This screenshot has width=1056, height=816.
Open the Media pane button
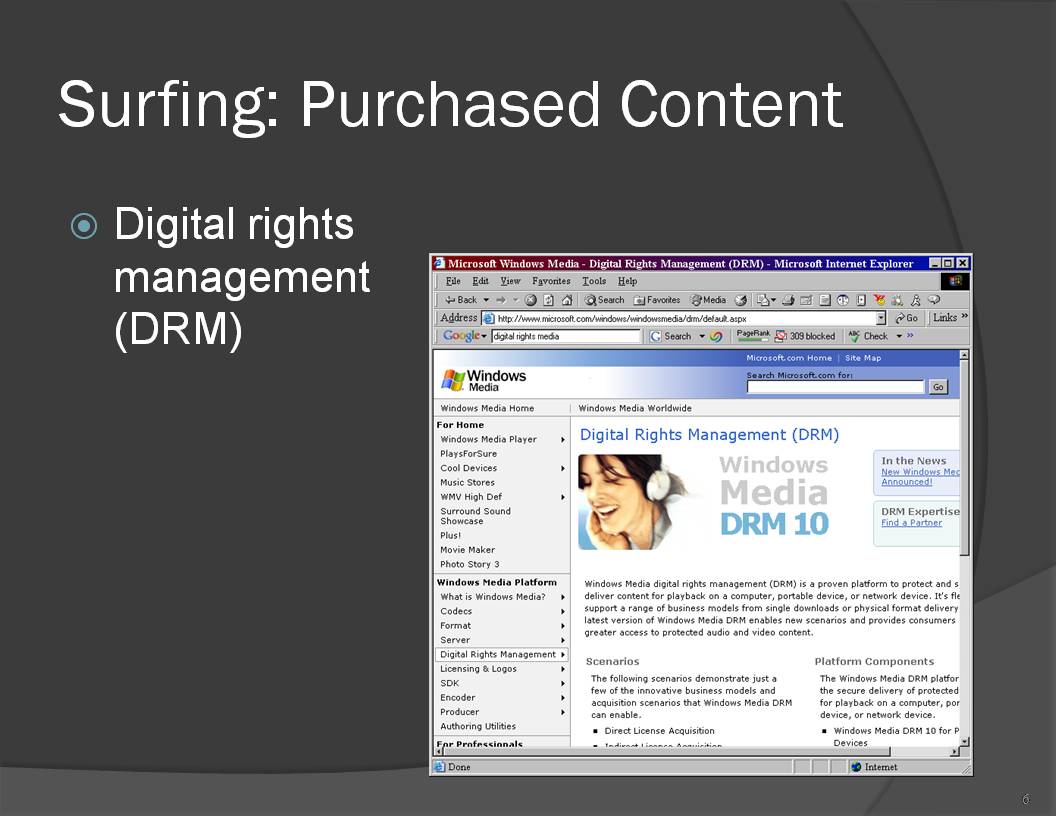pos(708,300)
